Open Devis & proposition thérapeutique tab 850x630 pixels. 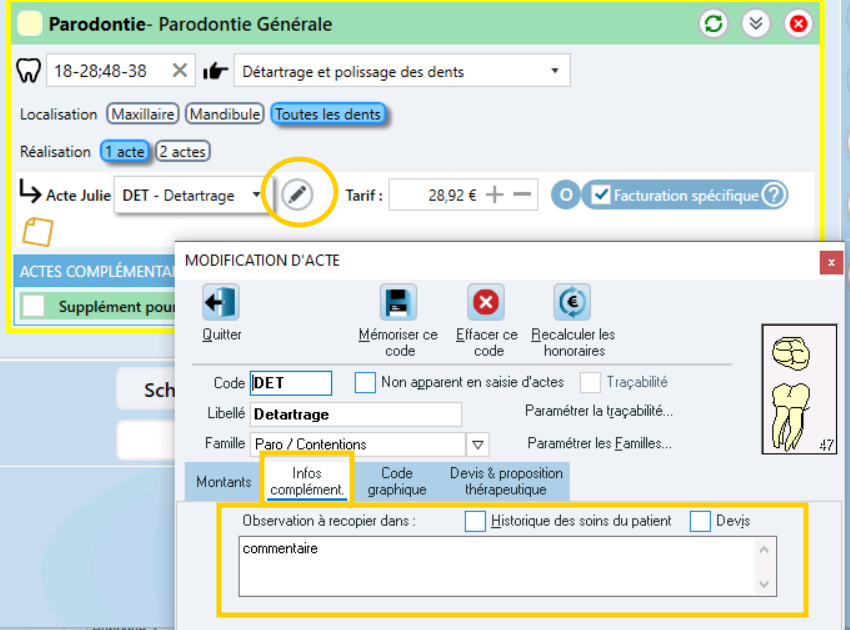tap(506, 481)
